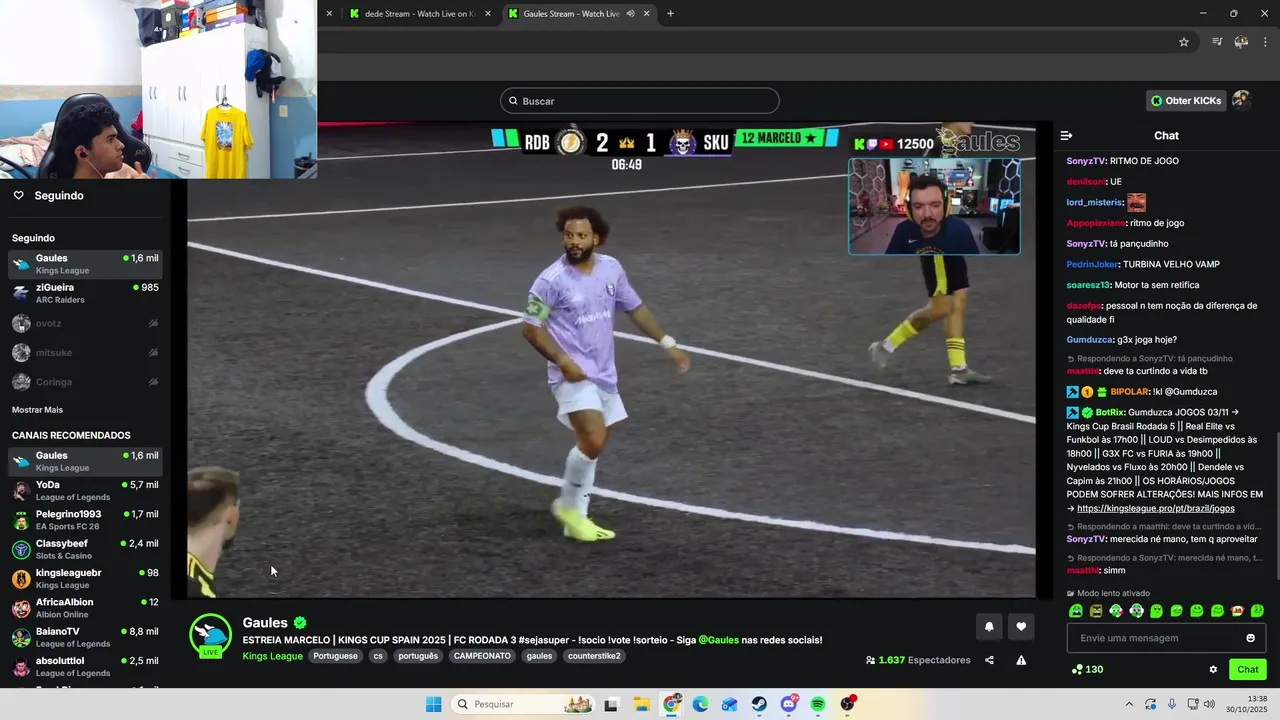Click the green Chat send button
Image resolution: width=1280 pixels, height=720 pixels.
point(1248,669)
